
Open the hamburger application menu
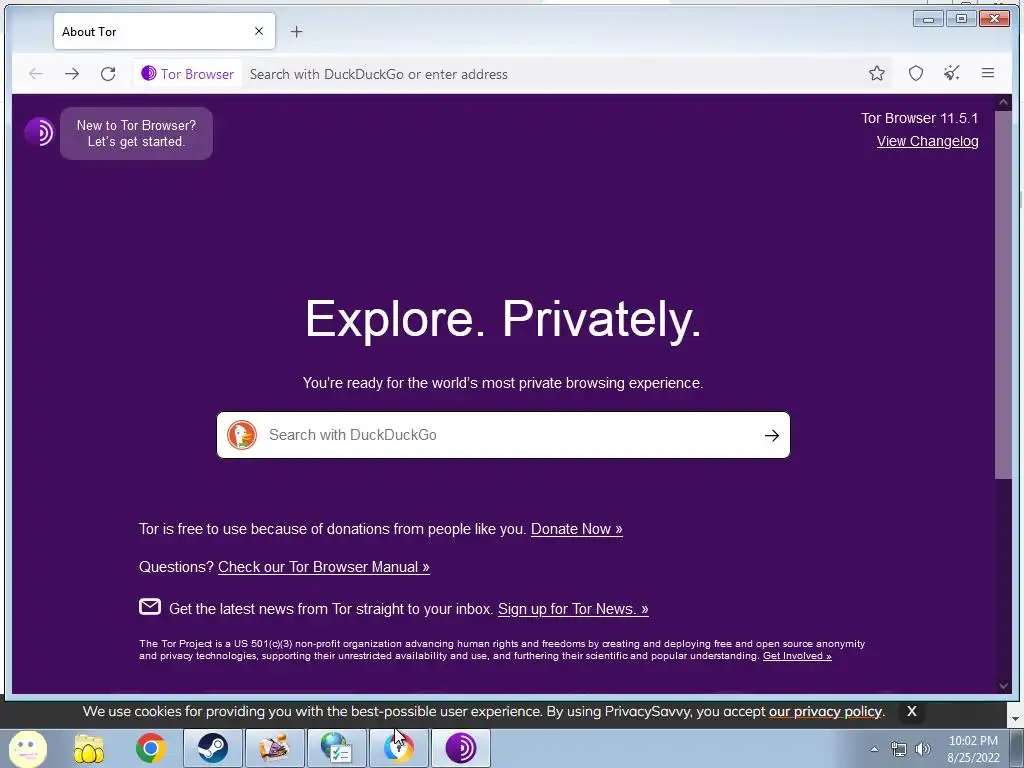click(x=987, y=74)
